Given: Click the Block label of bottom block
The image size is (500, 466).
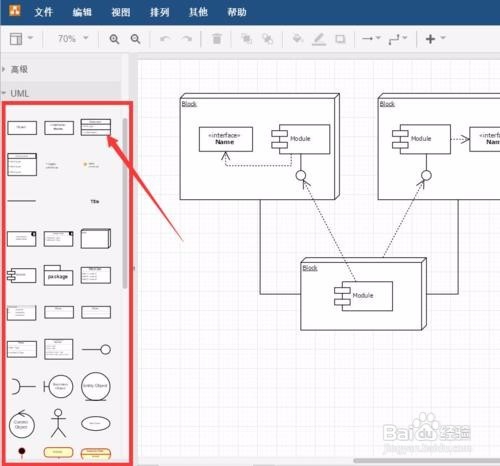Looking at the screenshot, I should tap(310, 268).
